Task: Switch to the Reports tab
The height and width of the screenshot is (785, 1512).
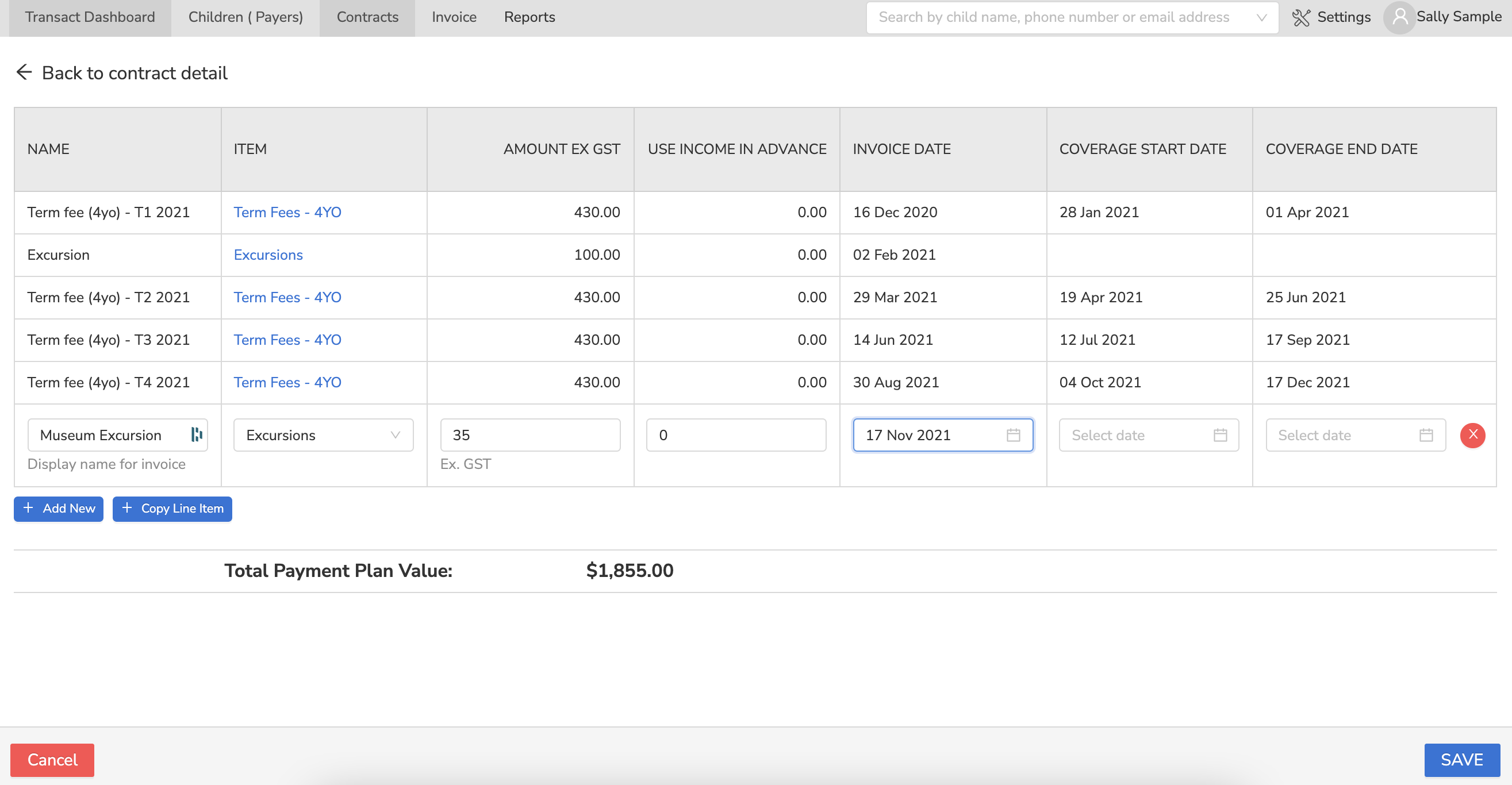Action: [529, 17]
